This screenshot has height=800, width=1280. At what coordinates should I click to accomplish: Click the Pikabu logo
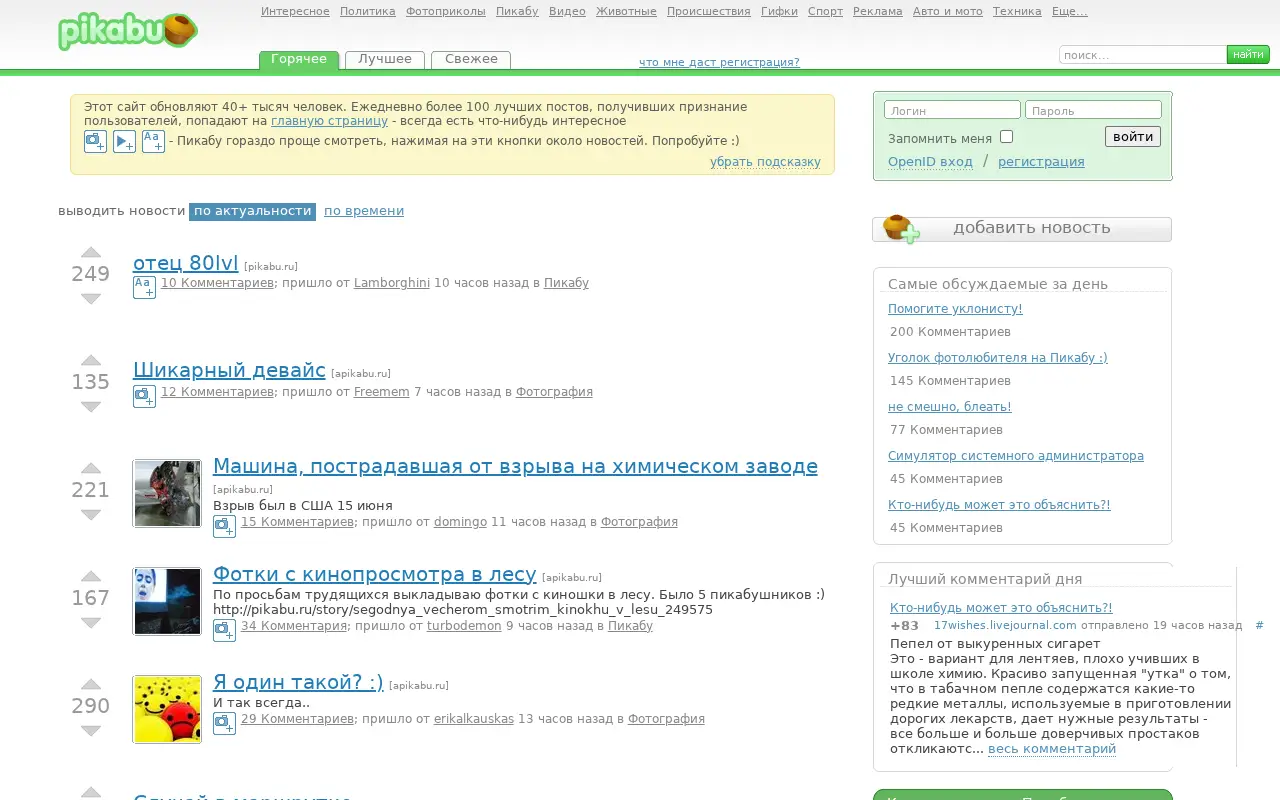tap(127, 31)
